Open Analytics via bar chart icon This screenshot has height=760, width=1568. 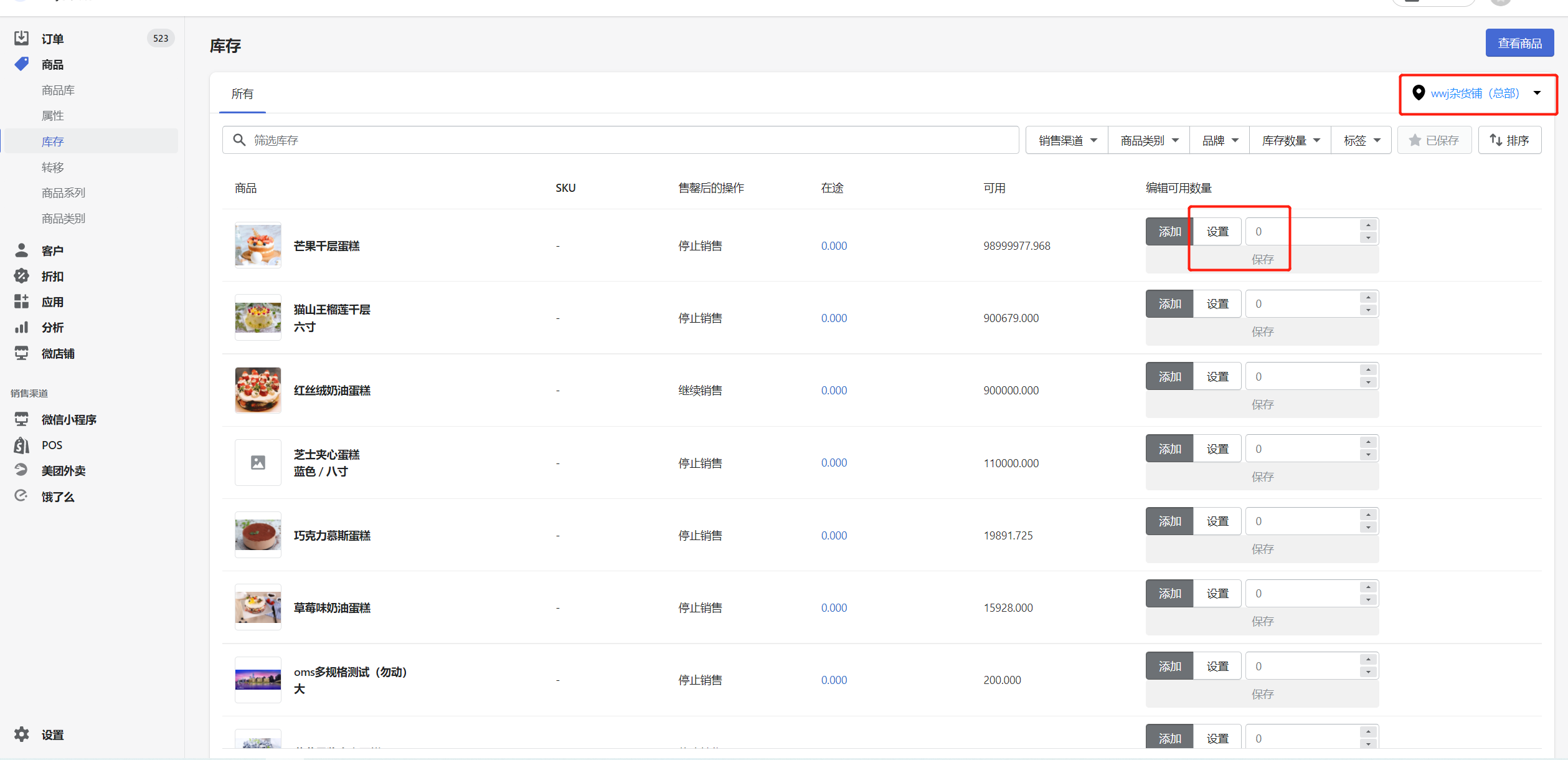pyautogui.click(x=21, y=328)
